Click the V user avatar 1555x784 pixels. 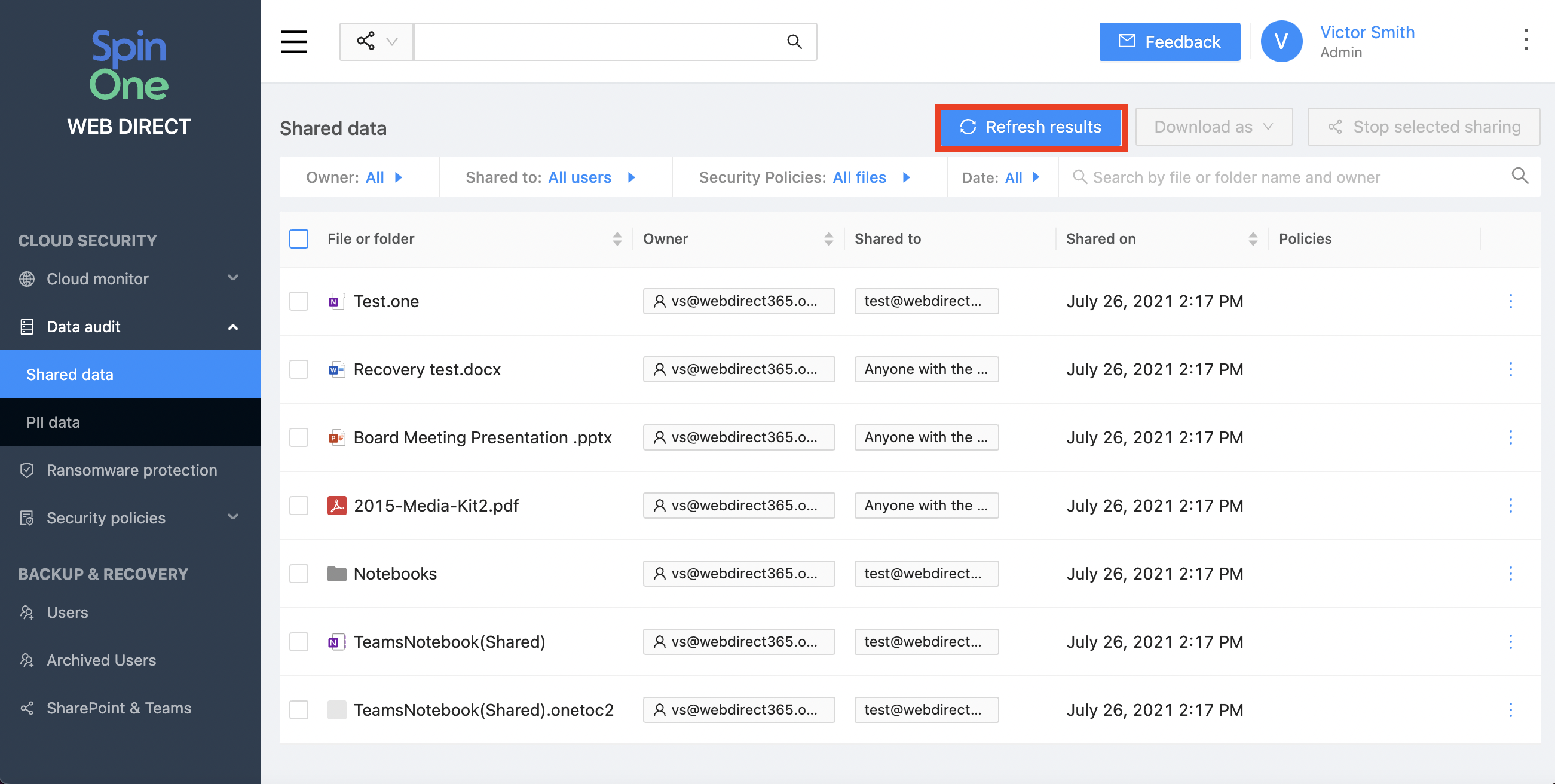point(1280,41)
